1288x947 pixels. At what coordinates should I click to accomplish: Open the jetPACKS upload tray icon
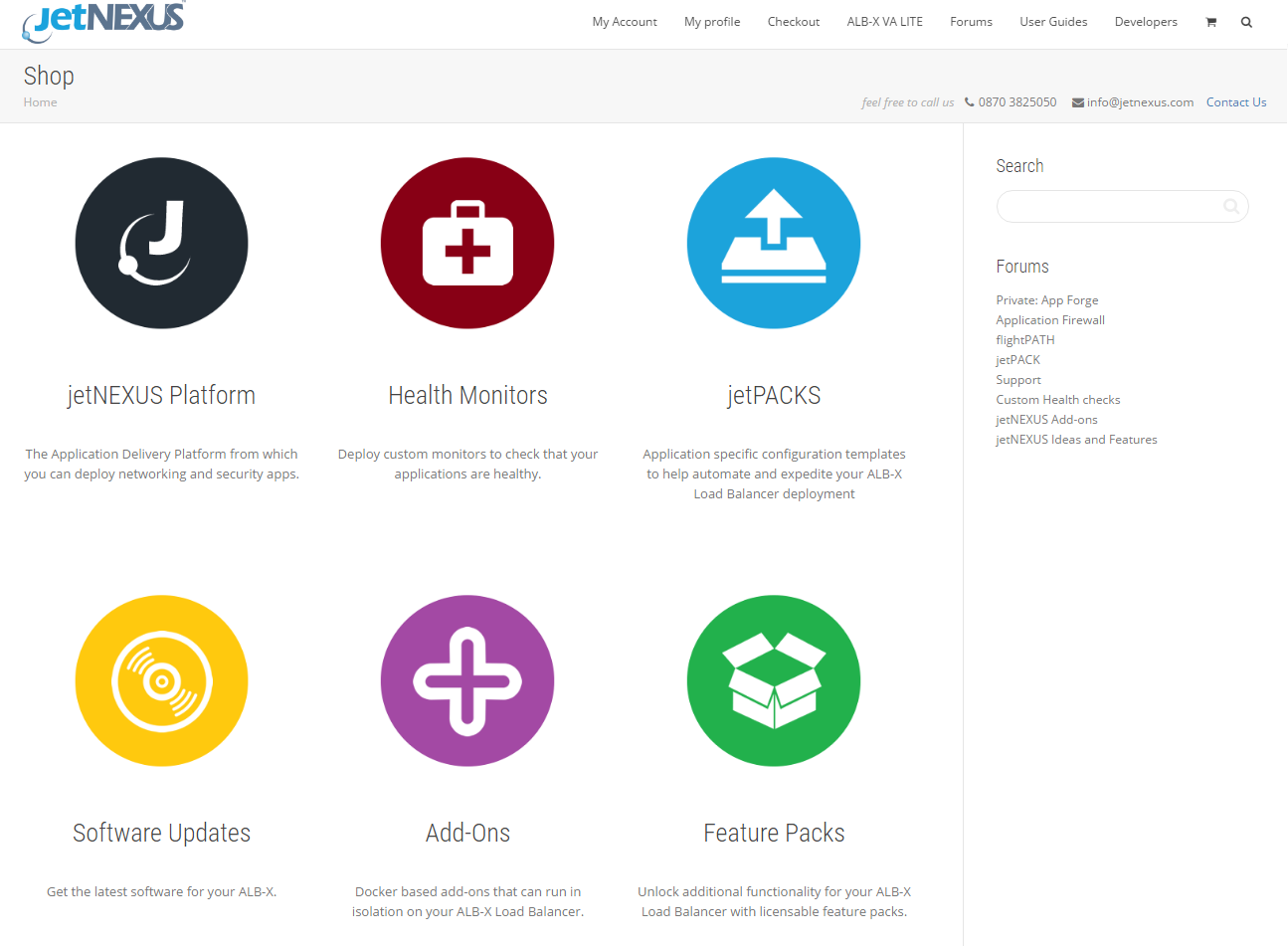(x=774, y=243)
